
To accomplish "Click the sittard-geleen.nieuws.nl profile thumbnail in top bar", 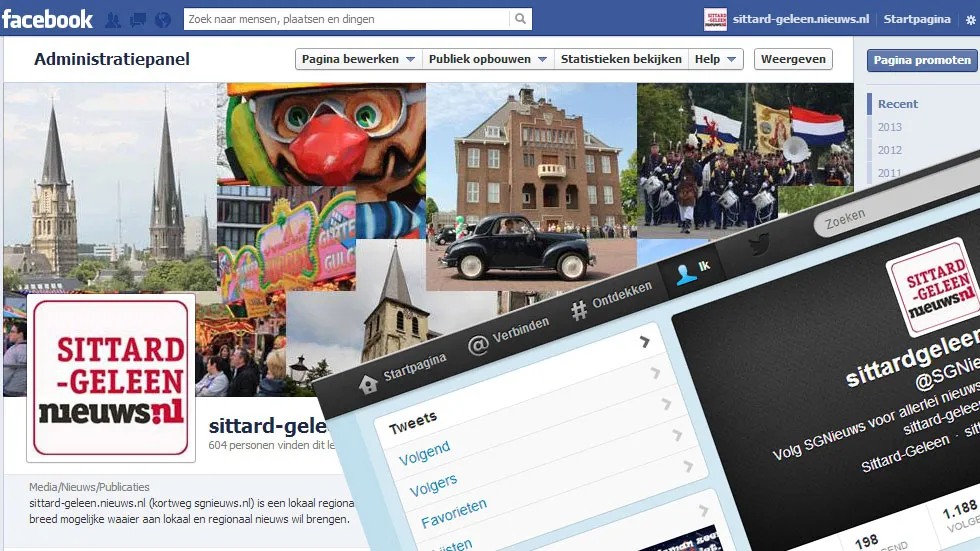I will click(715, 19).
